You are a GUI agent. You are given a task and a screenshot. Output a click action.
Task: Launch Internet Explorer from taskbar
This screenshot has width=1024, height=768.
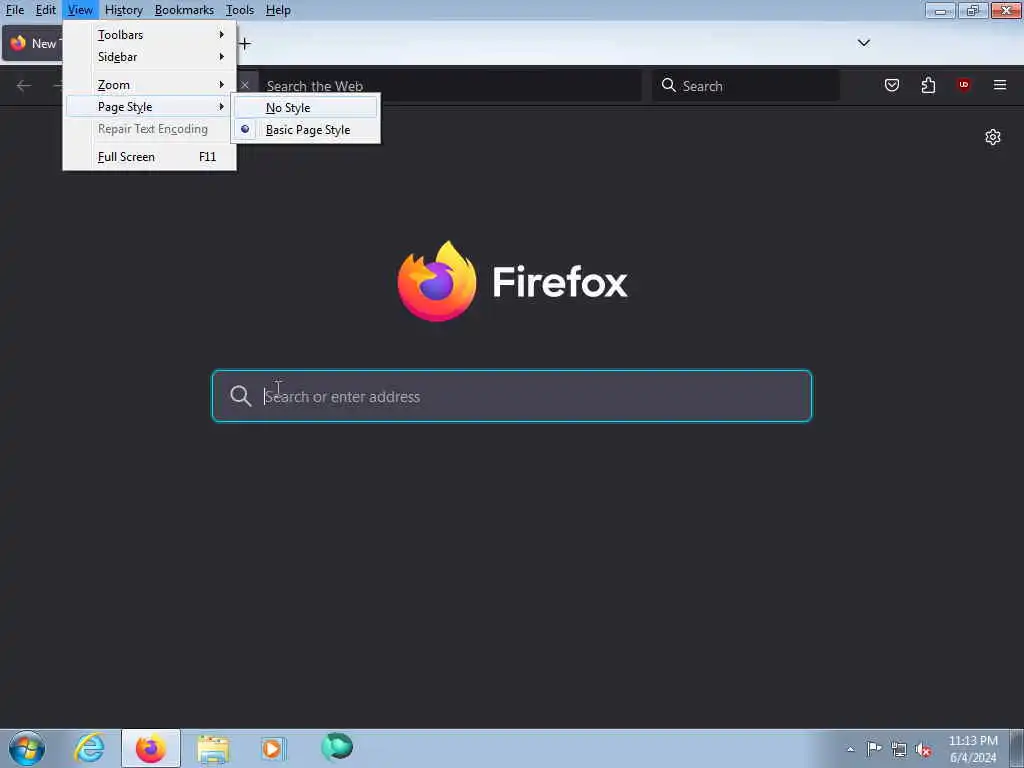(x=89, y=748)
